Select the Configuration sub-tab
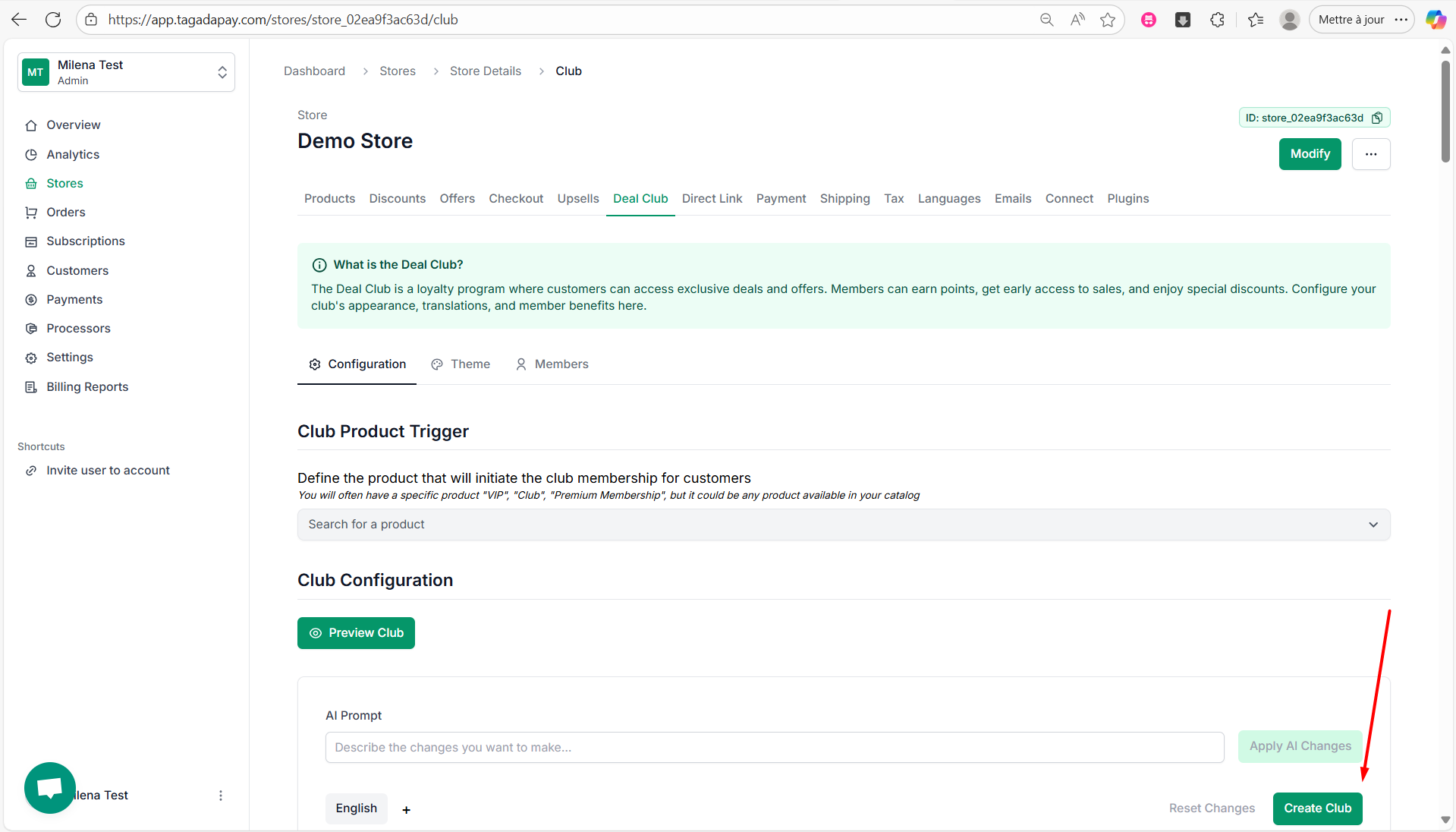The image size is (1456, 832). [357, 364]
